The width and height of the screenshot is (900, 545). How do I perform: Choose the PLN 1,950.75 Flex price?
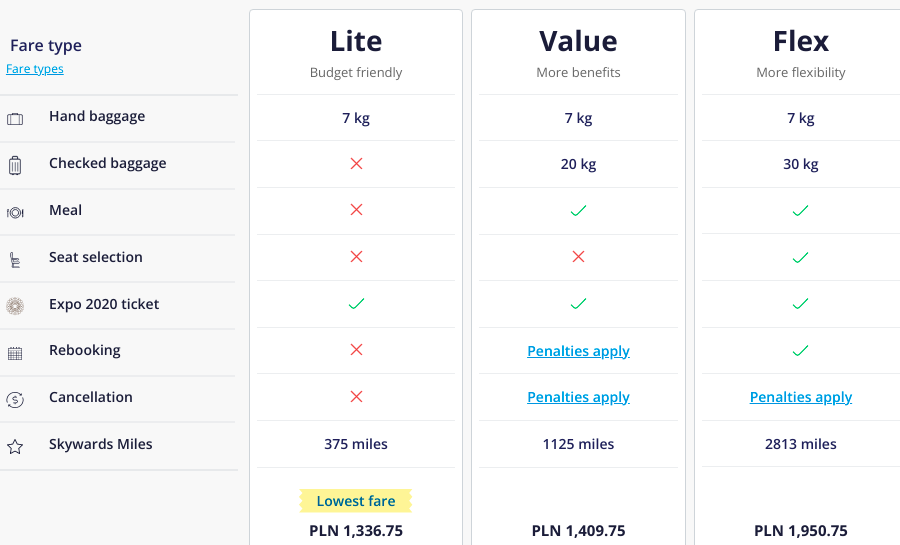pyautogui.click(x=801, y=531)
